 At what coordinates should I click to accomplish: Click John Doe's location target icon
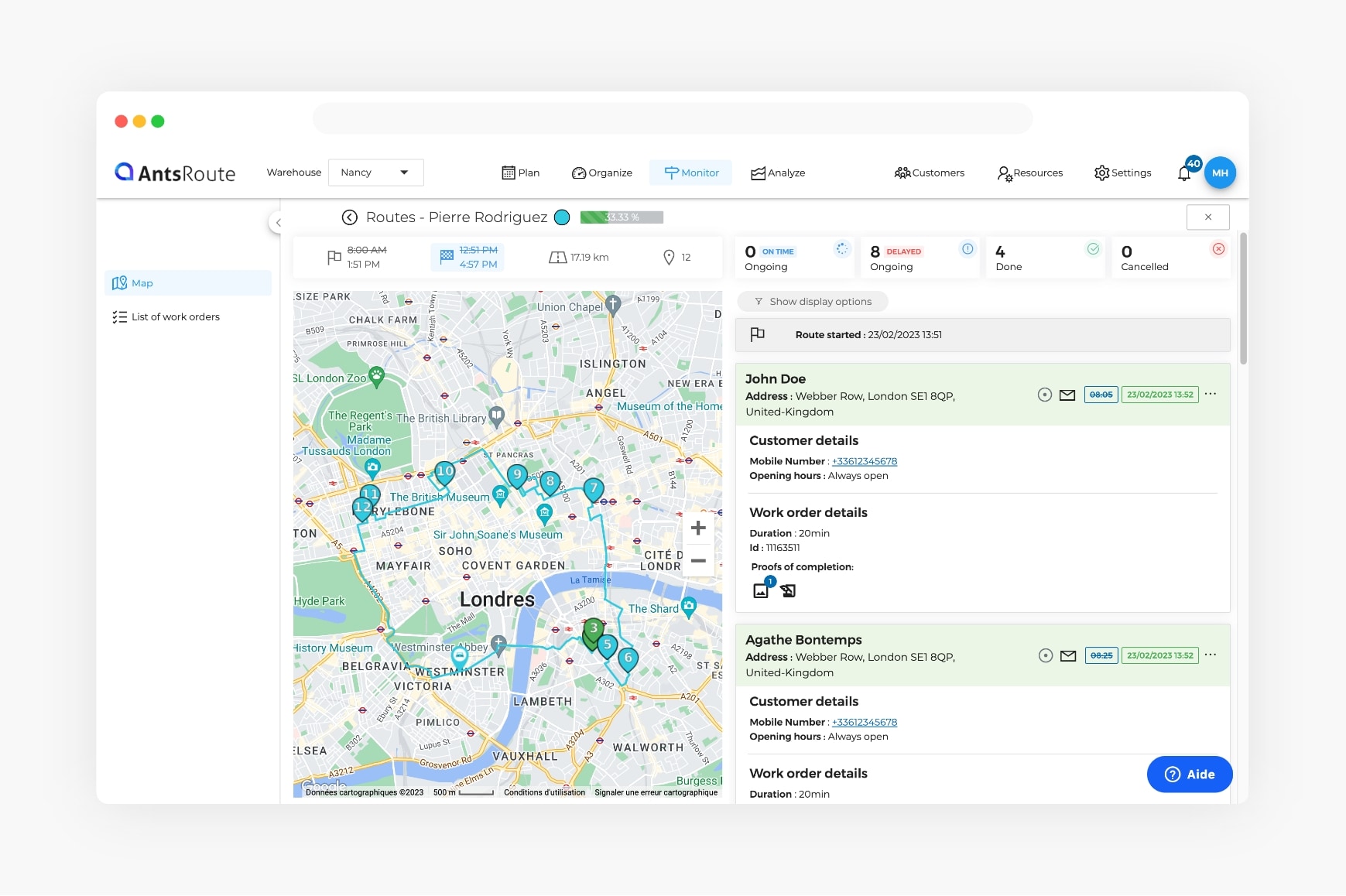click(x=1045, y=395)
